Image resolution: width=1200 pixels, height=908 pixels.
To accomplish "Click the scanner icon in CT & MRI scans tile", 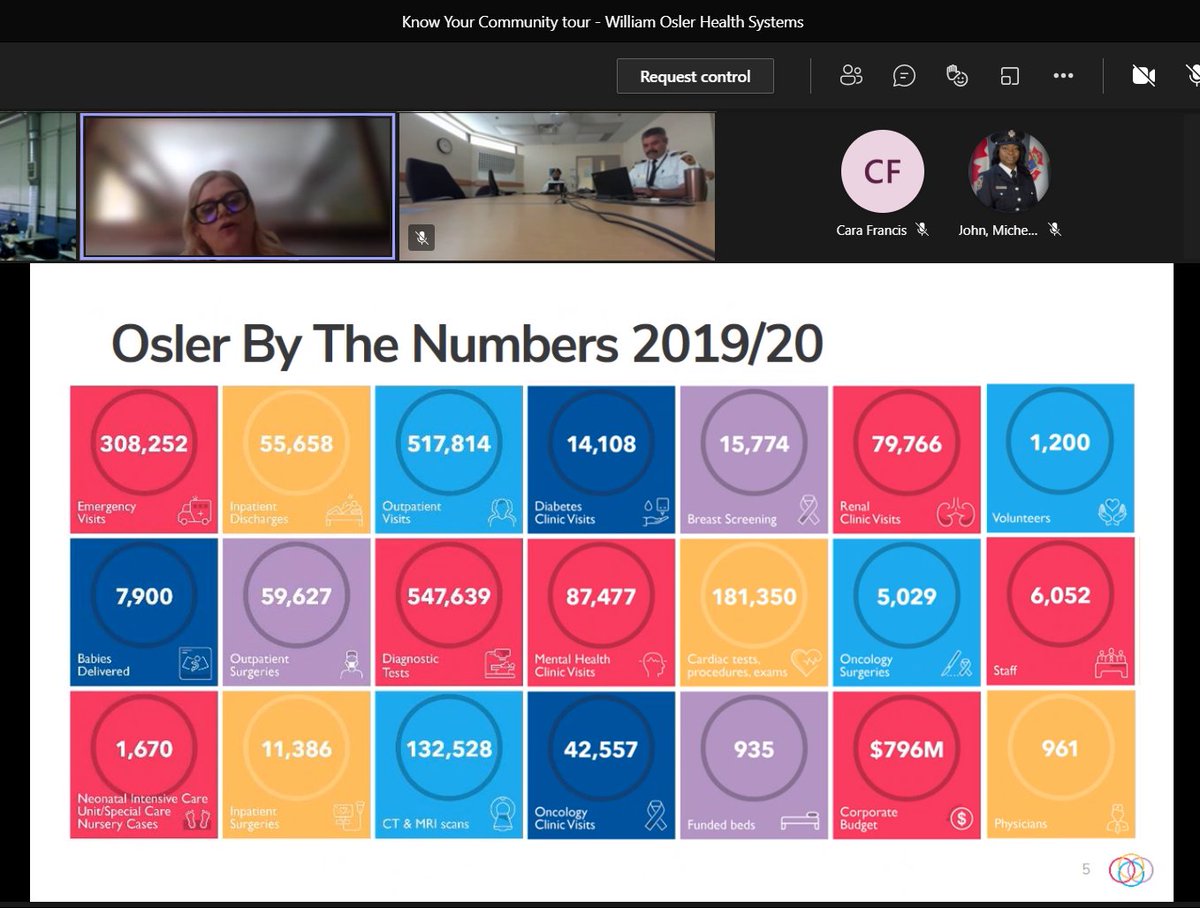I will pos(501,816).
